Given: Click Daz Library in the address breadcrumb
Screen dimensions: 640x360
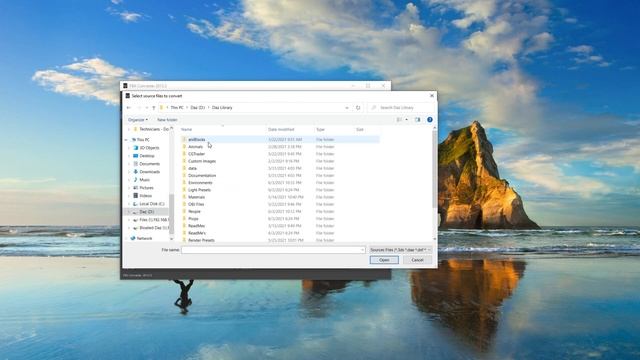Looking at the screenshot, I should (x=222, y=108).
